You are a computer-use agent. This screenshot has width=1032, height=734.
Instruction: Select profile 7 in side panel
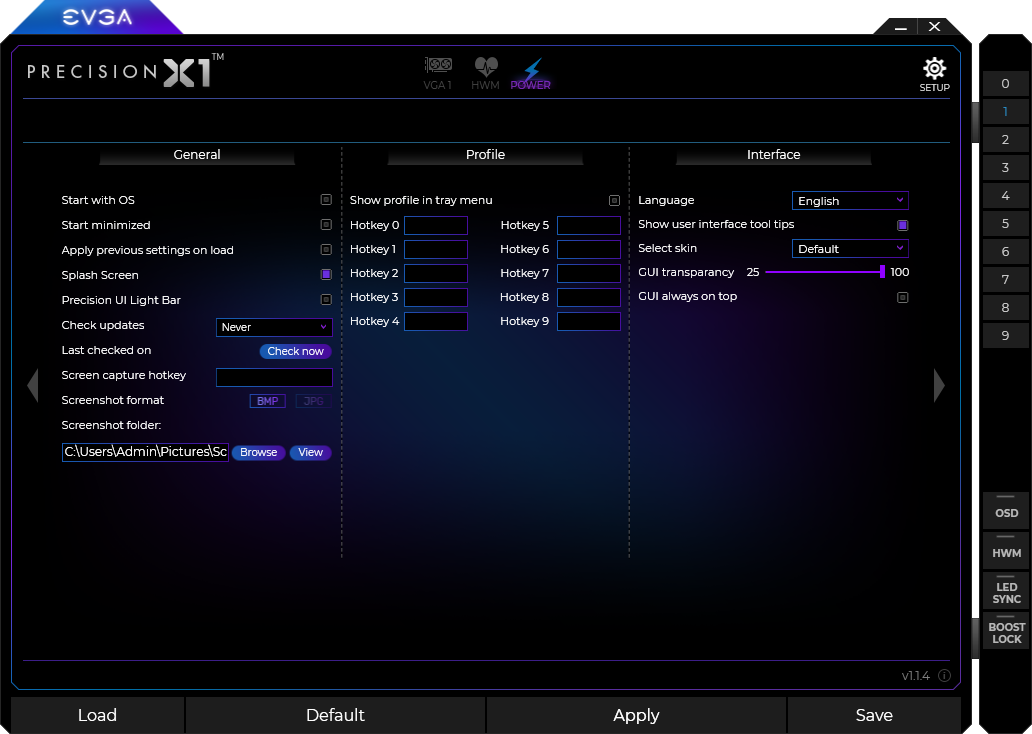point(1005,280)
